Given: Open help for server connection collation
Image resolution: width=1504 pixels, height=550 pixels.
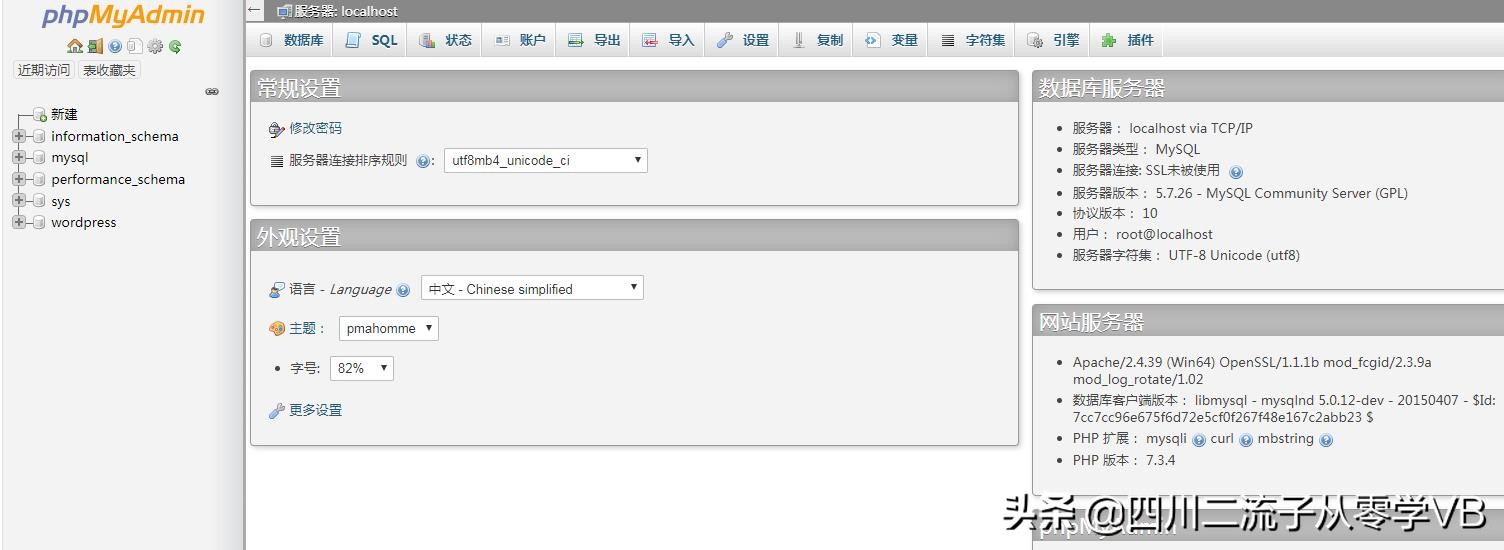Looking at the screenshot, I should point(423,161).
